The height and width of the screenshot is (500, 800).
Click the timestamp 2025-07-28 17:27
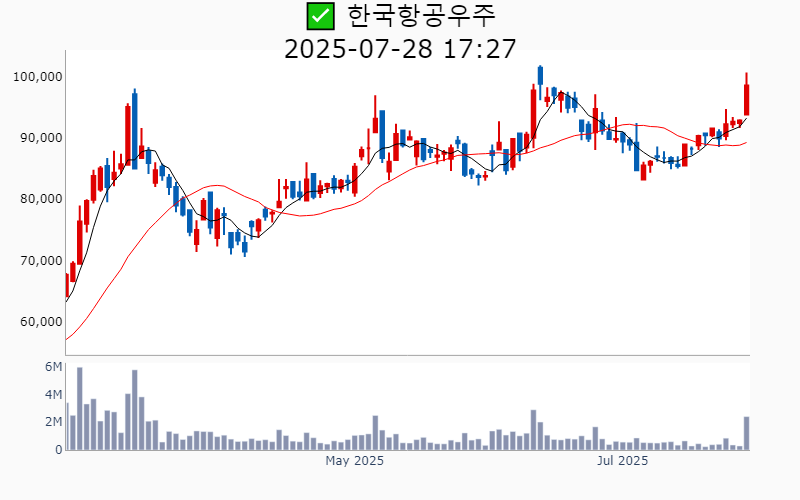click(400, 49)
